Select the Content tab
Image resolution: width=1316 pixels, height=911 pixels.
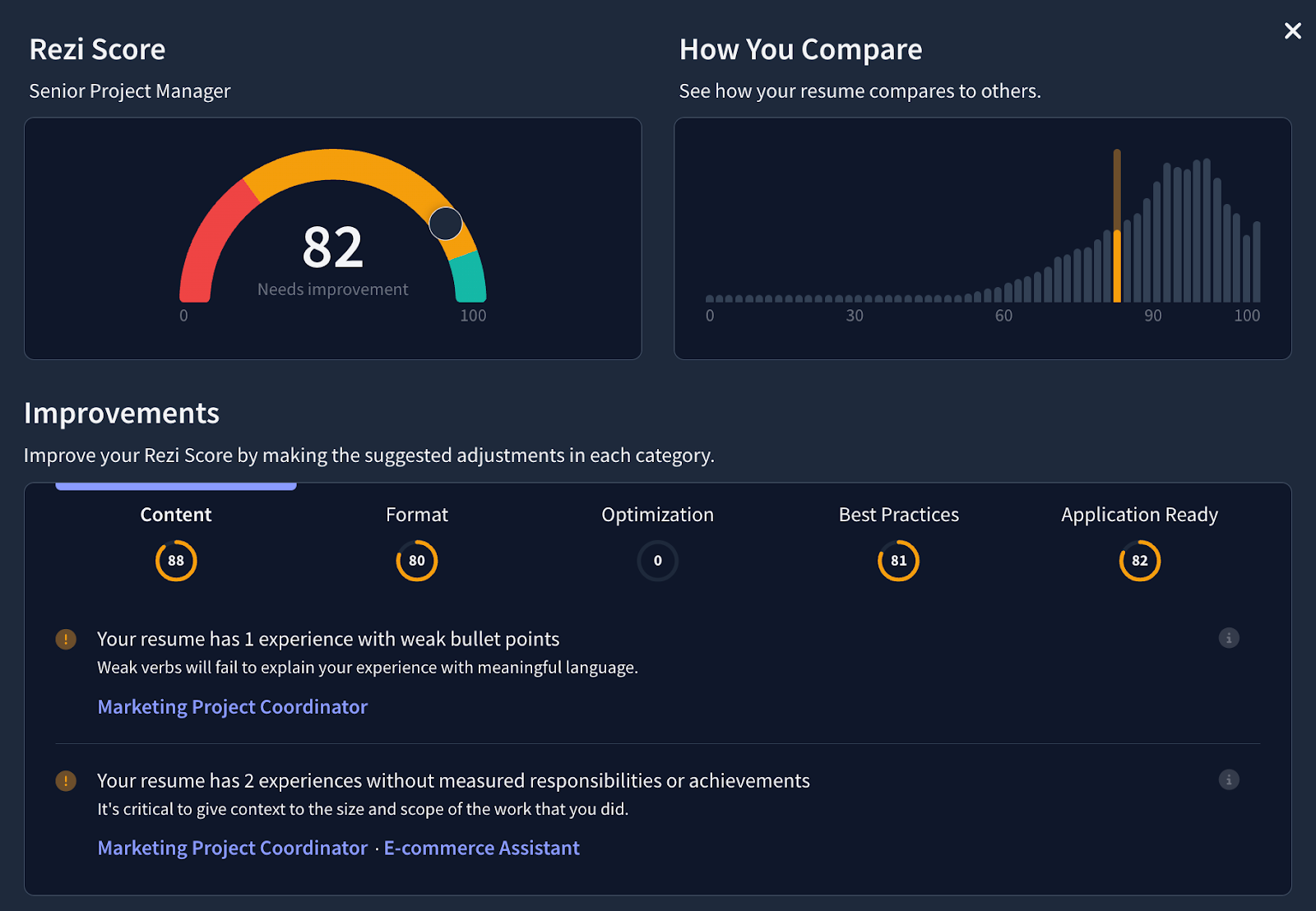coord(176,515)
